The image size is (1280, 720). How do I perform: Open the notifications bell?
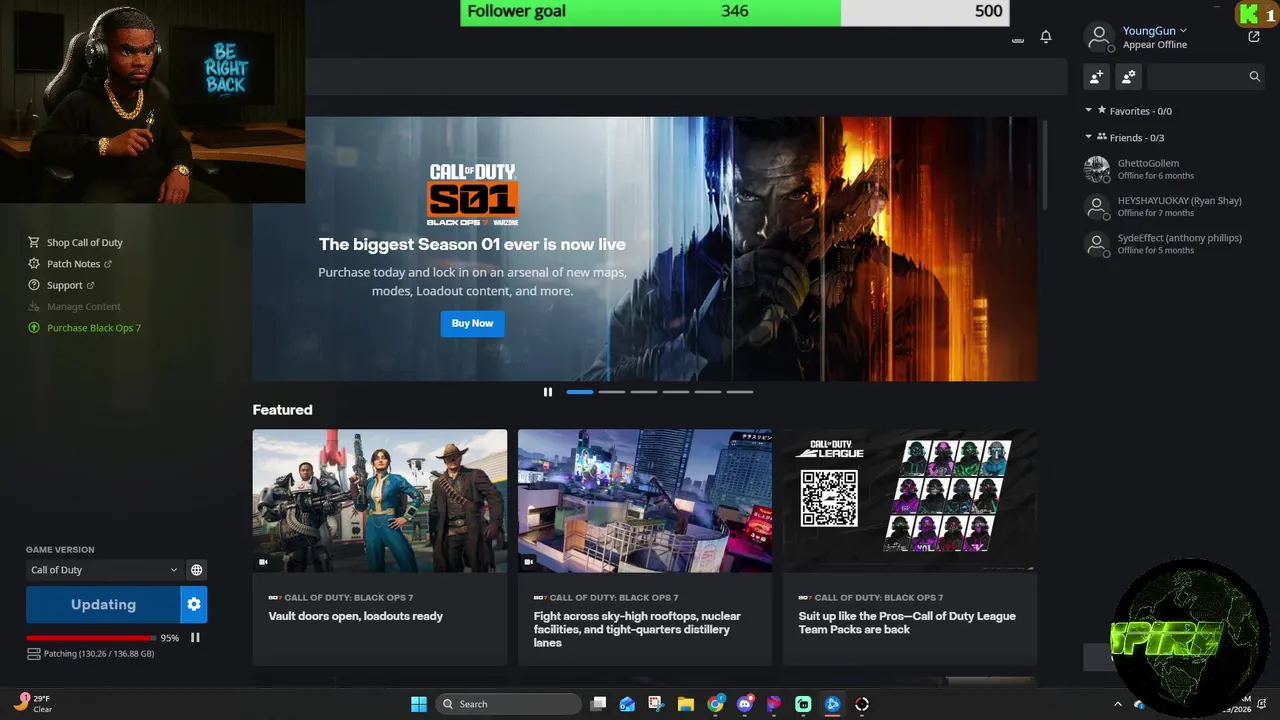1046,37
